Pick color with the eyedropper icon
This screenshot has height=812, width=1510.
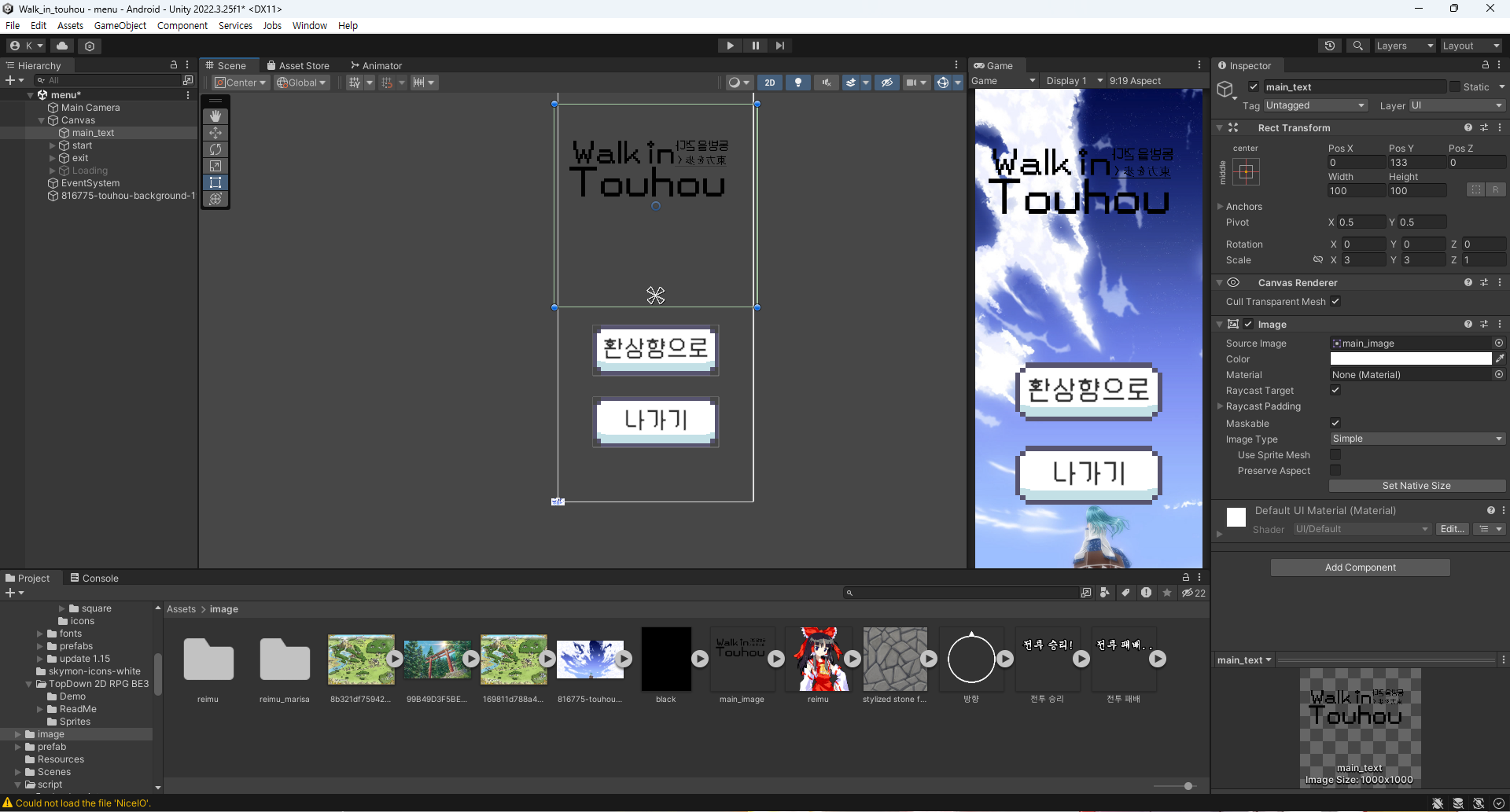(1500, 358)
